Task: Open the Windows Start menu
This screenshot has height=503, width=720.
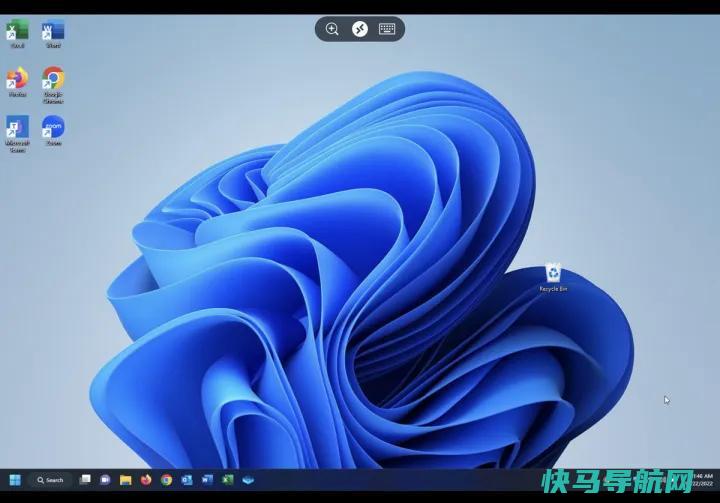Action: pos(15,480)
